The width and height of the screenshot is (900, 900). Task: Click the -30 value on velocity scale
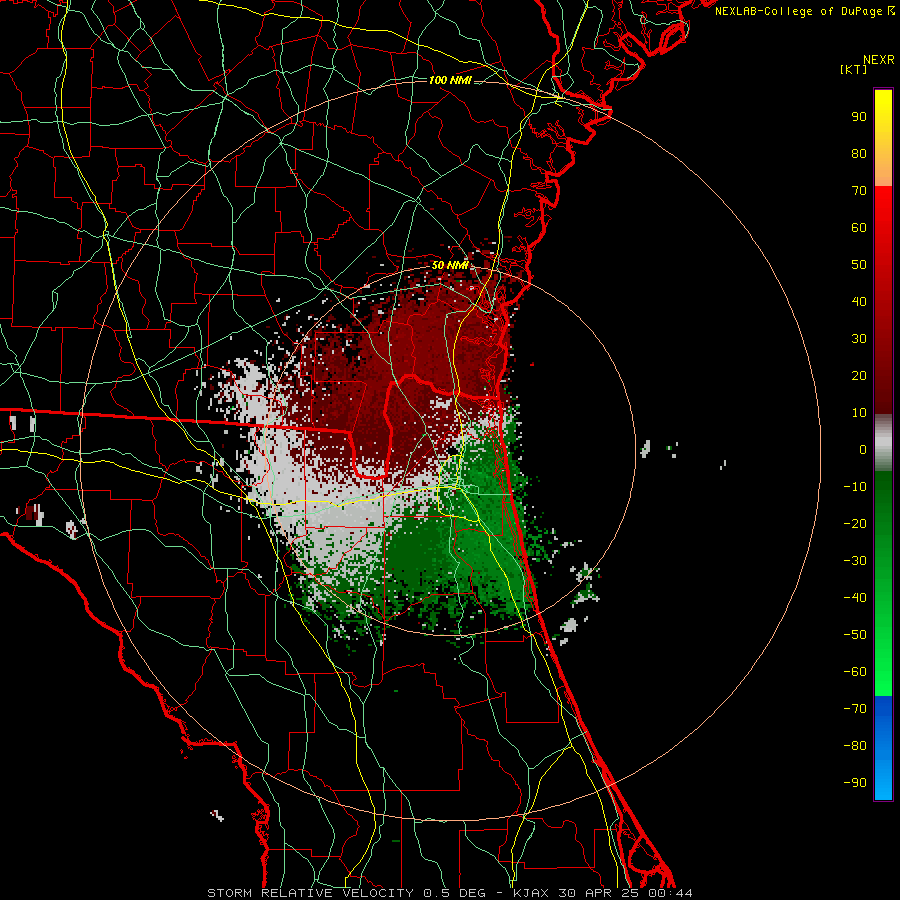(x=855, y=561)
